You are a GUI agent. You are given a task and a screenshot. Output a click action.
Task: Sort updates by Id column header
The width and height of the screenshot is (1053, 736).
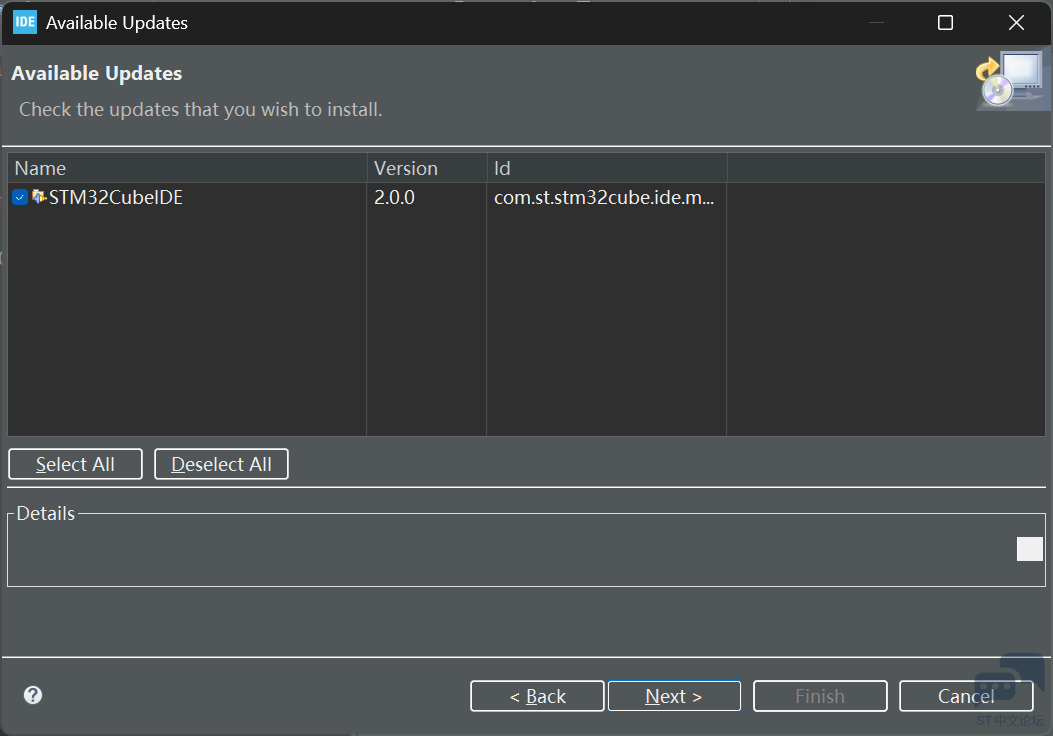click(607, 168)
